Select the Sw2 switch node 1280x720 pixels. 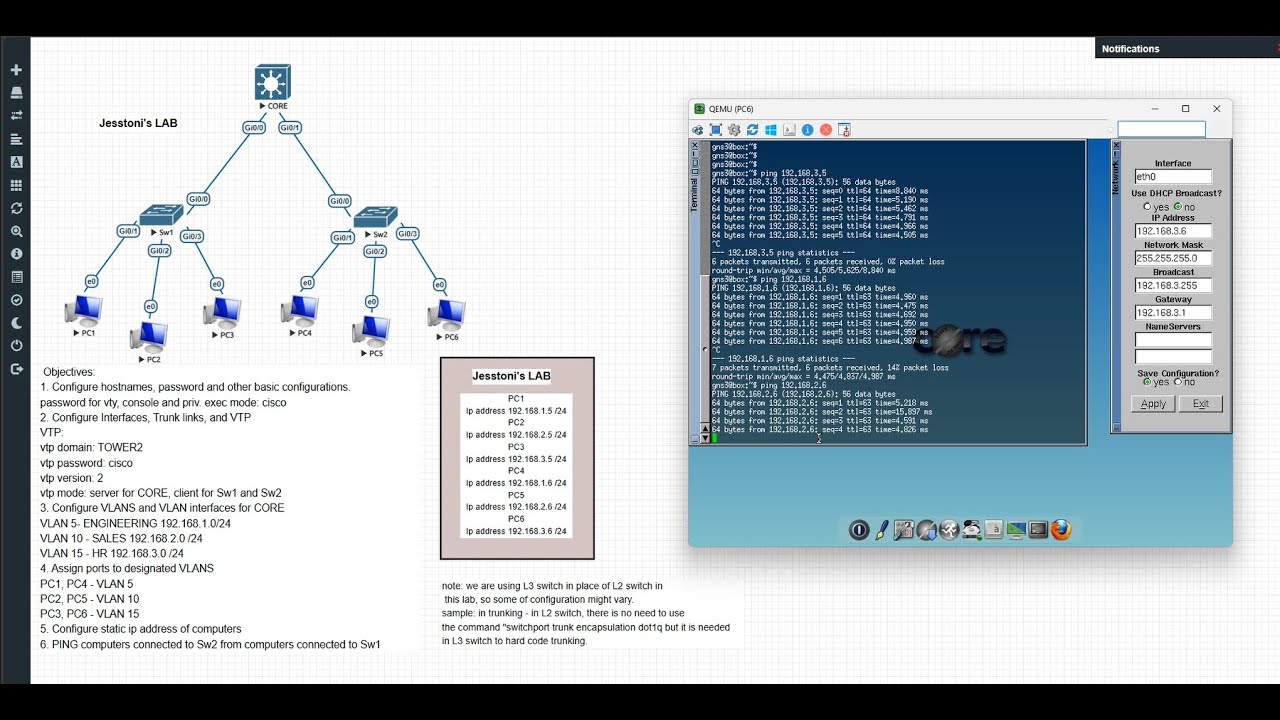pos(375,217)
